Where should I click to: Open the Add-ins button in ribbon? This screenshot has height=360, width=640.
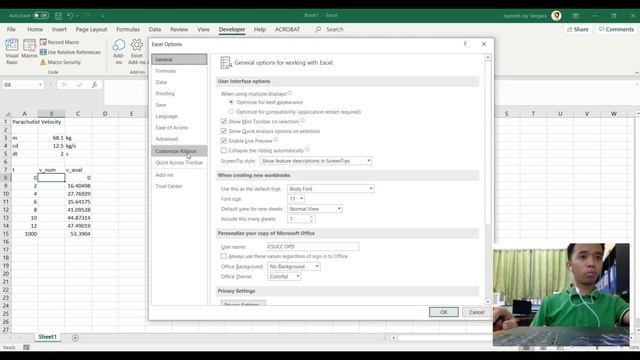(x=119, y=51)
